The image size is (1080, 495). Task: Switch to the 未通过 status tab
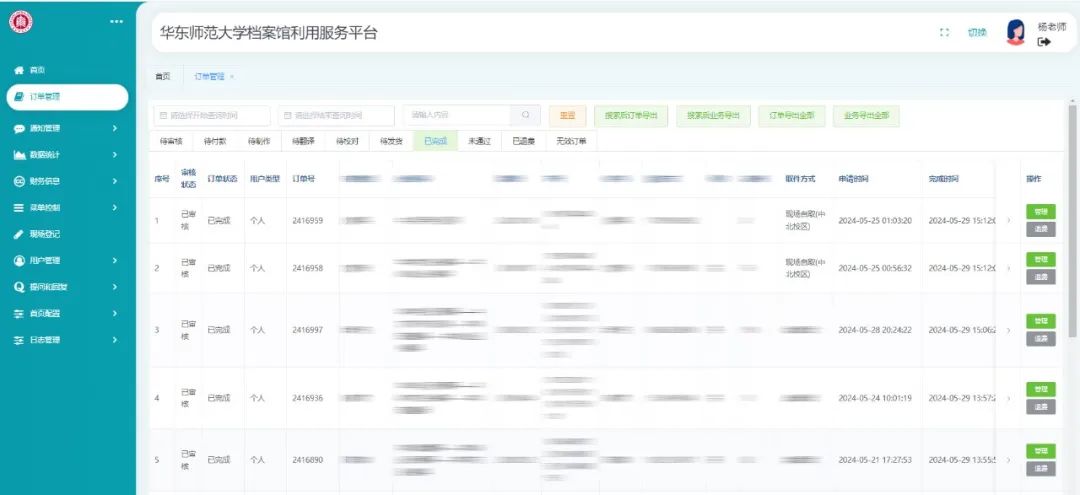pyautogui.click(x=479, y=141)
